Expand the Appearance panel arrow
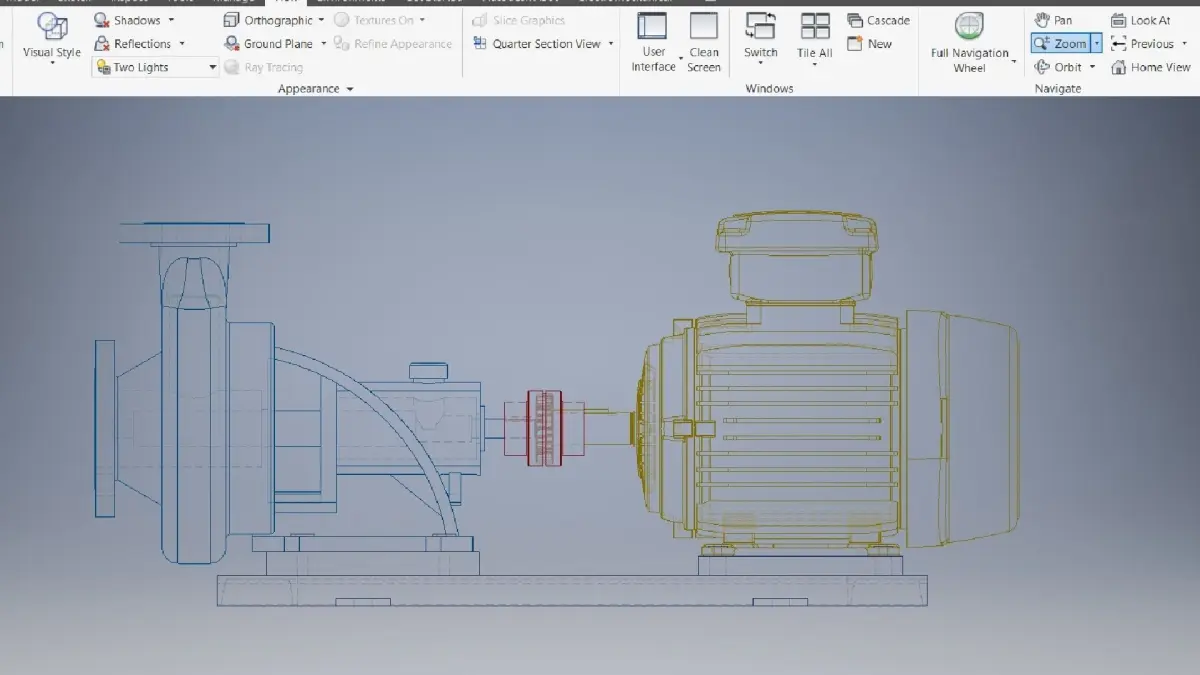 350,89
